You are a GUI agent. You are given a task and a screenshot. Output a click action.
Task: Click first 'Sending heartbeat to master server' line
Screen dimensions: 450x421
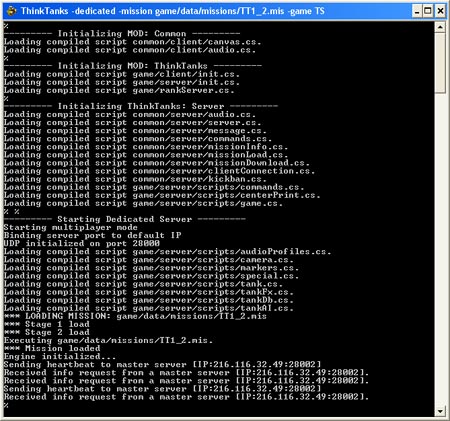[x=162, y=365]
